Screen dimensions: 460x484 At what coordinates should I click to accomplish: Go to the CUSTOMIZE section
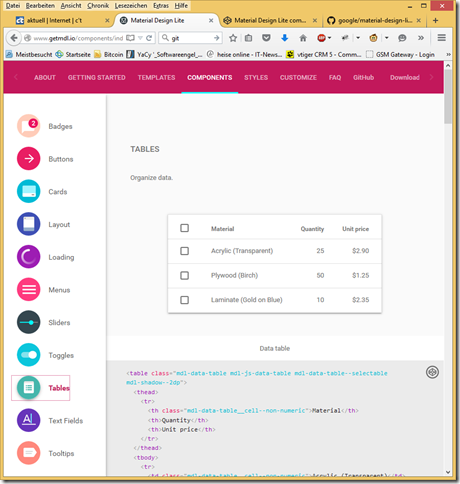[x=298, y=77]
